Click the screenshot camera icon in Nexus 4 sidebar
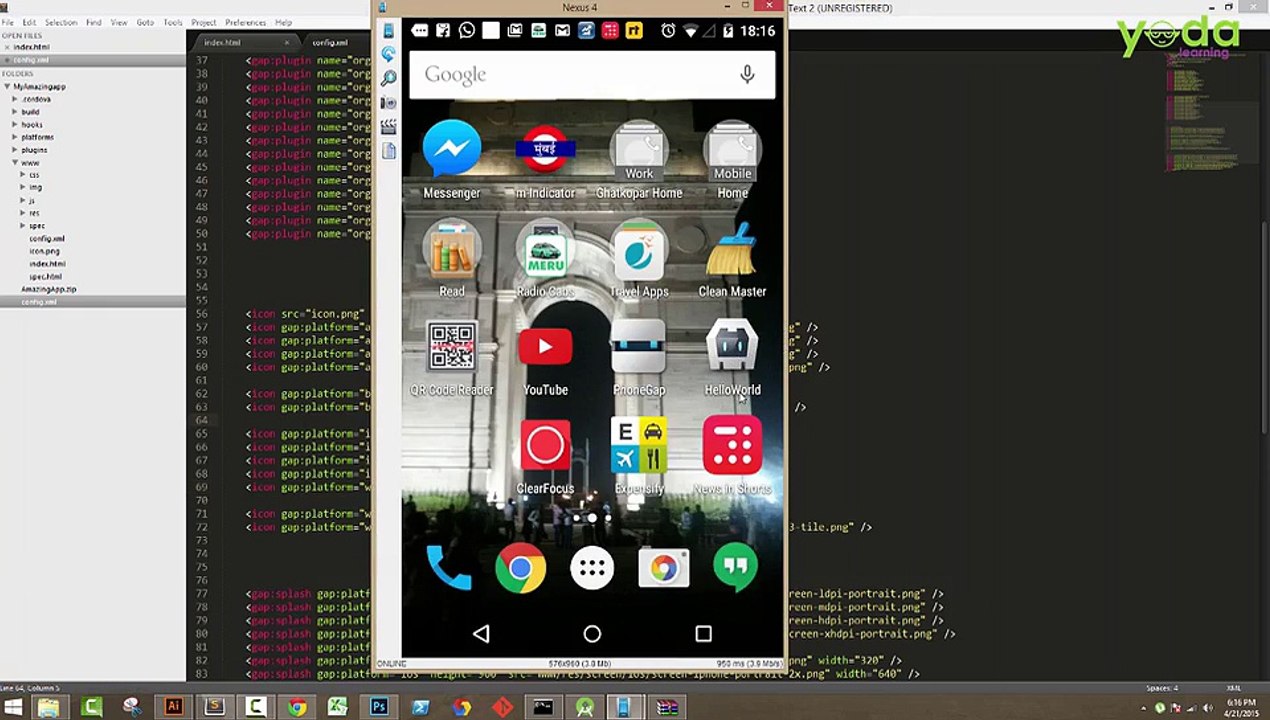The height and width of the screenshot is (720, 1270). click(x=388, y=102)
